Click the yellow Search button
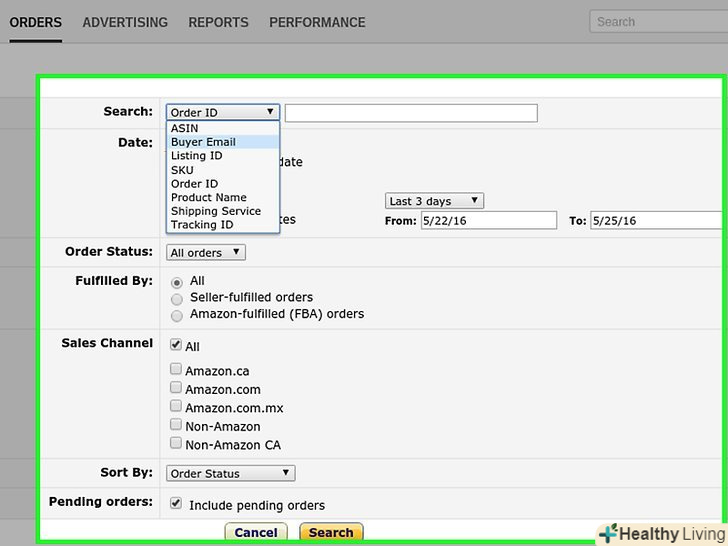The height and width of the screenshot is (546, 728). 331,533
